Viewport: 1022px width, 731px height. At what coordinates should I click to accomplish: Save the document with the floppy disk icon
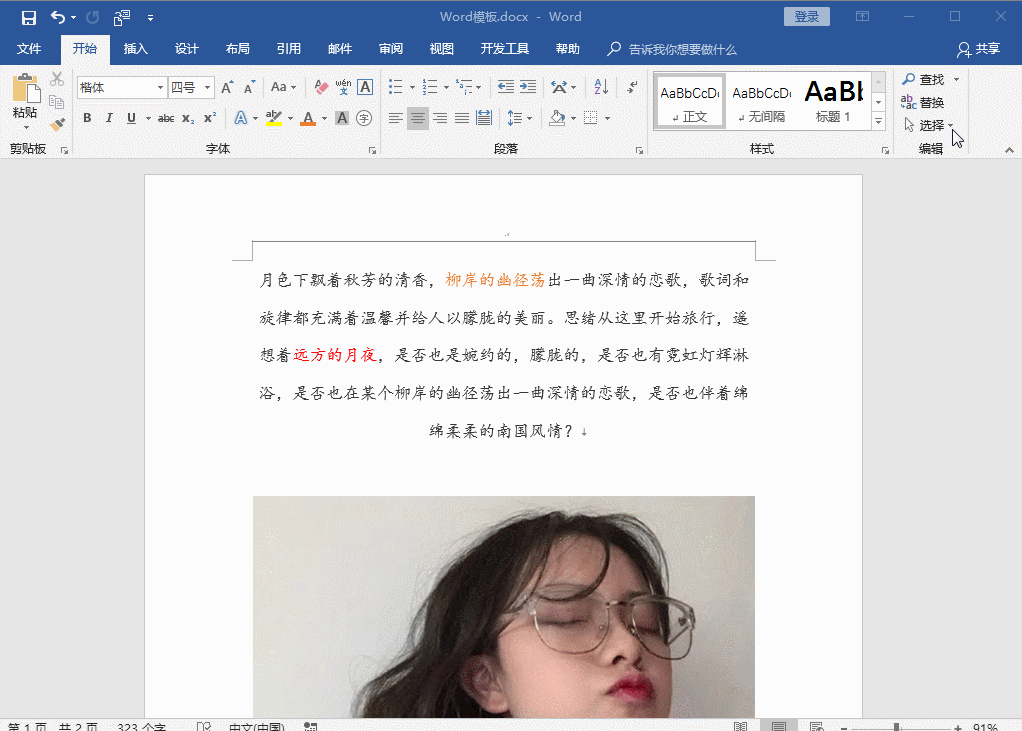click(x=29, y=18)
